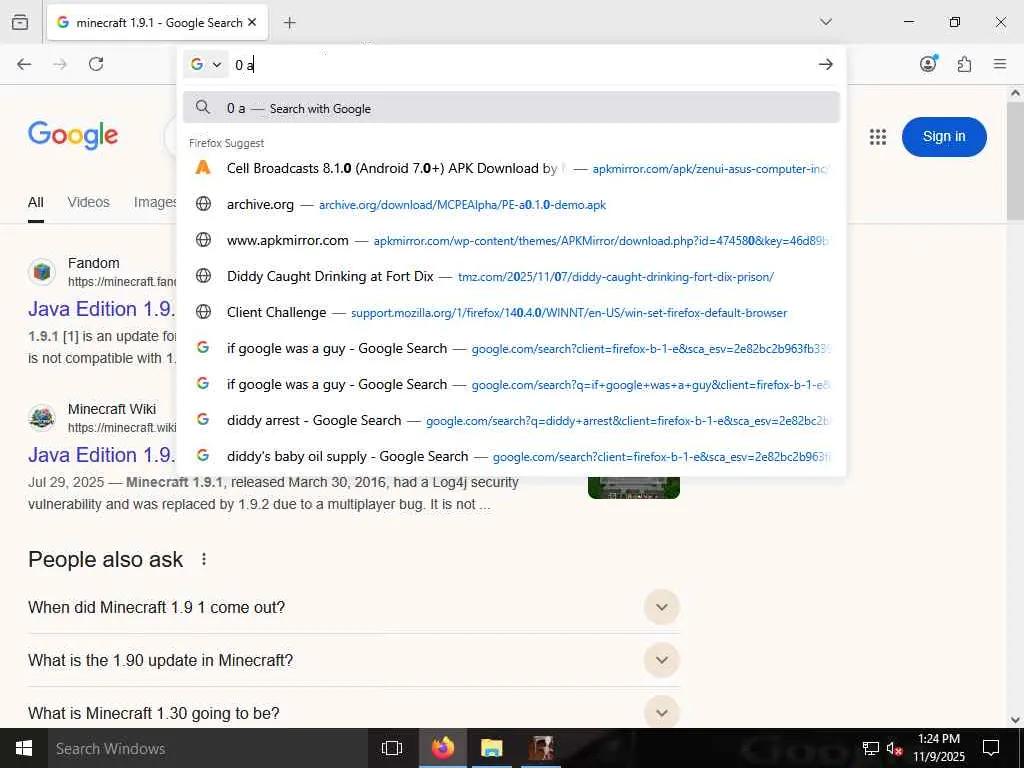The height and width of the screenshot is (768, 1024).
Task: Click the Google logo
Action: click(x=73, y=135)
